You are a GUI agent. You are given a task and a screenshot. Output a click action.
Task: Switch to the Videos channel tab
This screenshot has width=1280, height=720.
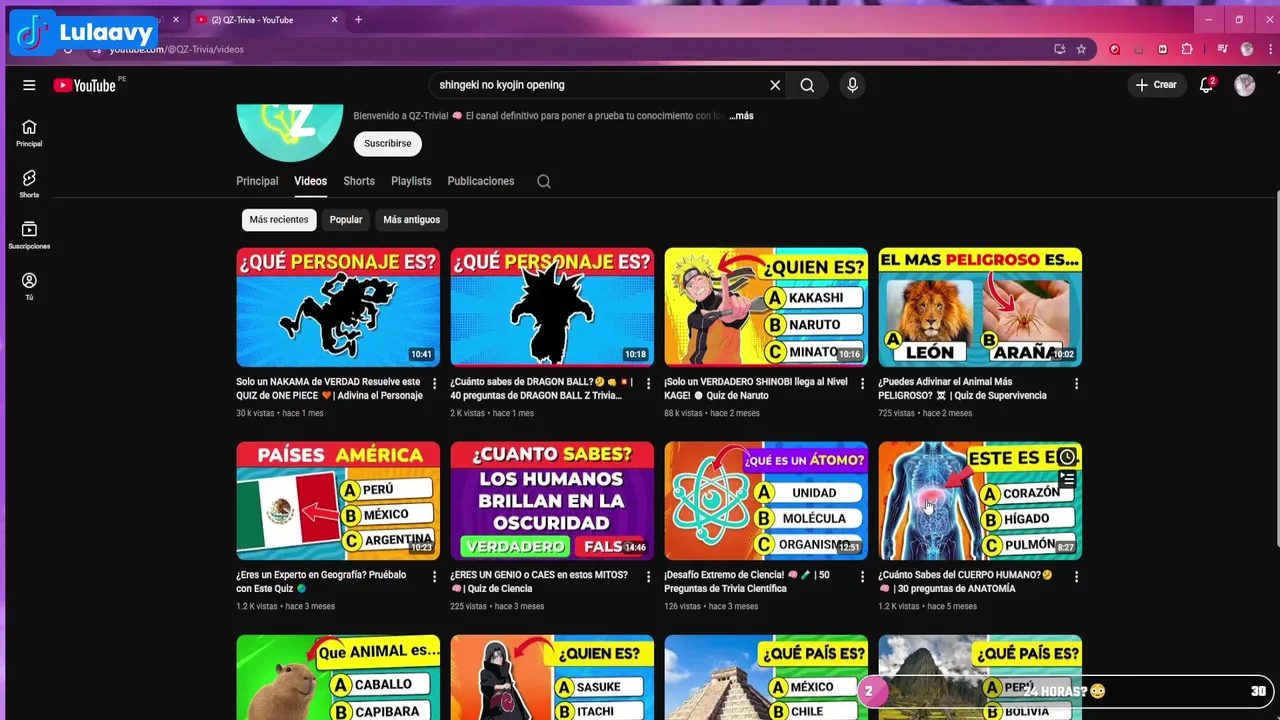310,181
